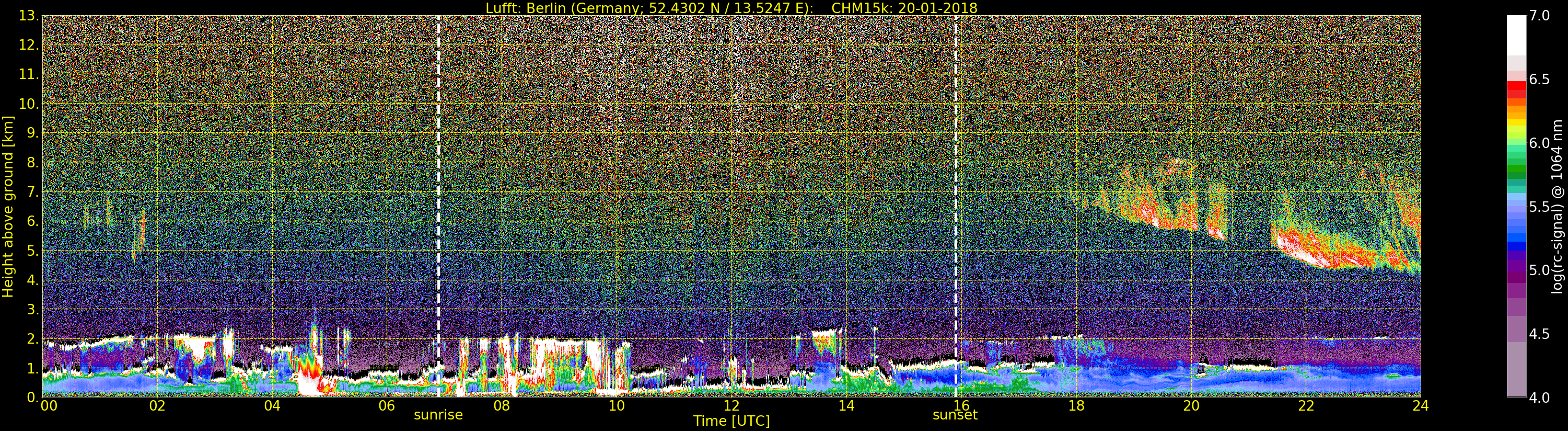Click the x-axis tick label '18'
Viewport: 1568px width, 431px height.
1076,406
